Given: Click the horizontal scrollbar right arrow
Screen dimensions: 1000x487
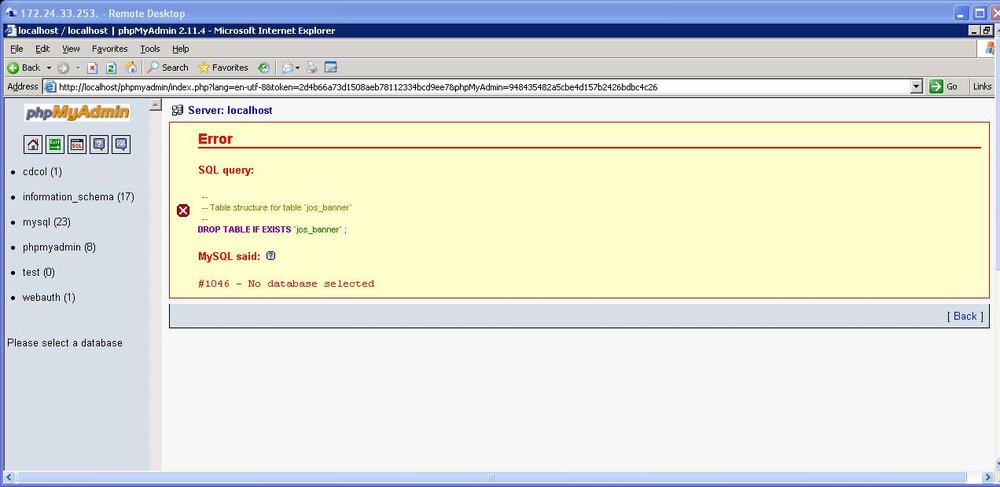Looking at the screenshot, I should [x=987, y=477].
